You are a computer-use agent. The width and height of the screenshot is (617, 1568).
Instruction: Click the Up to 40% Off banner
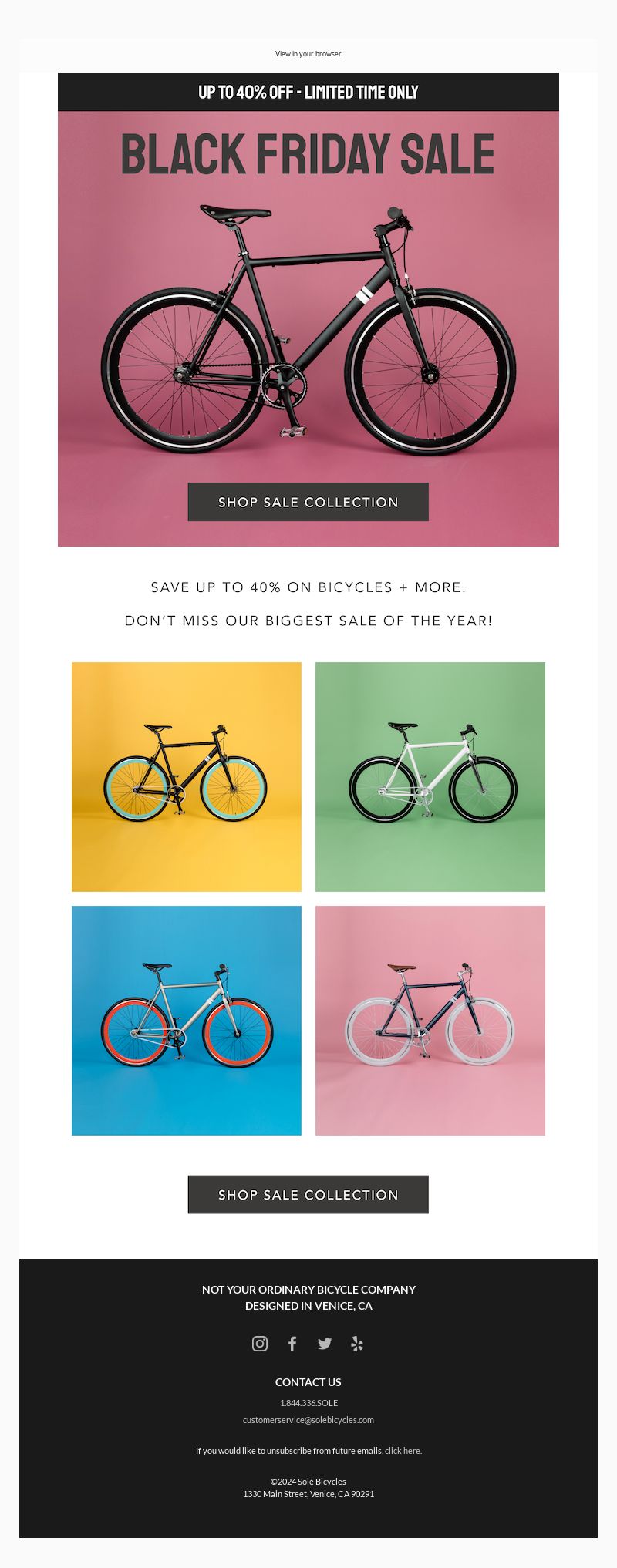(308, 93)
